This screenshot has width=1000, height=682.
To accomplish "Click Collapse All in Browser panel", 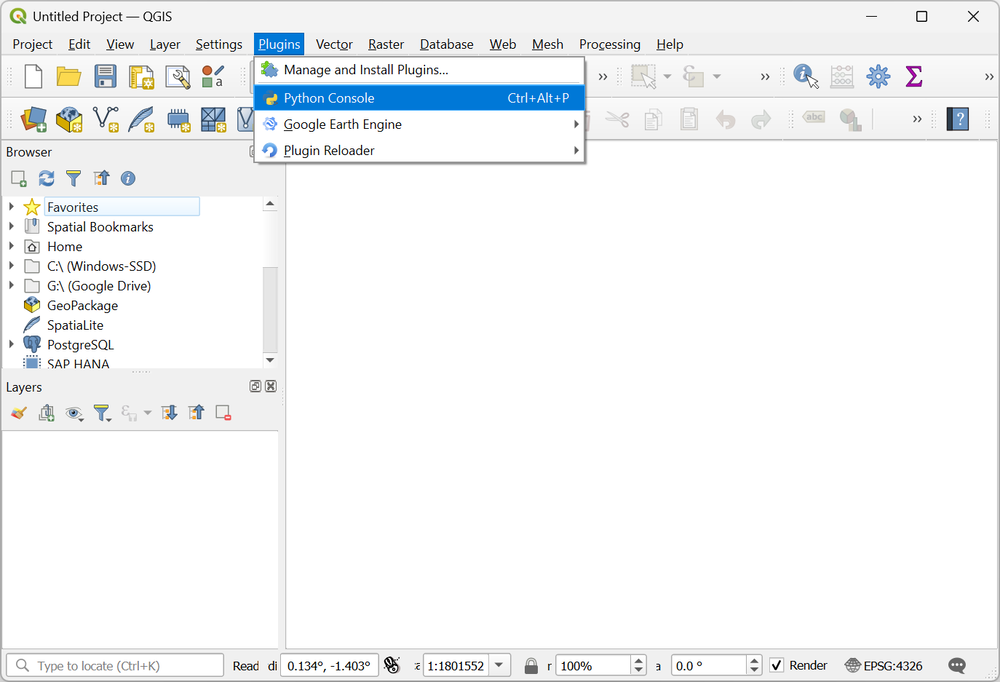I will pyautogui.click(x=101, y=179).
